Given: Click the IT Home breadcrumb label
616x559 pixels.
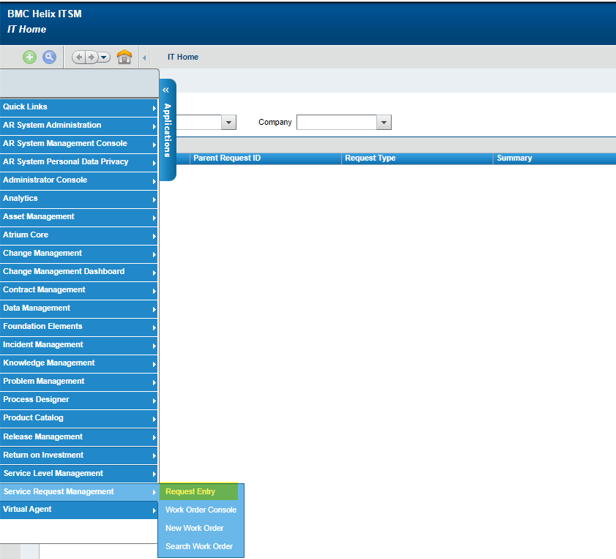Looking at the screenshot, I should [x=183, y=57].
